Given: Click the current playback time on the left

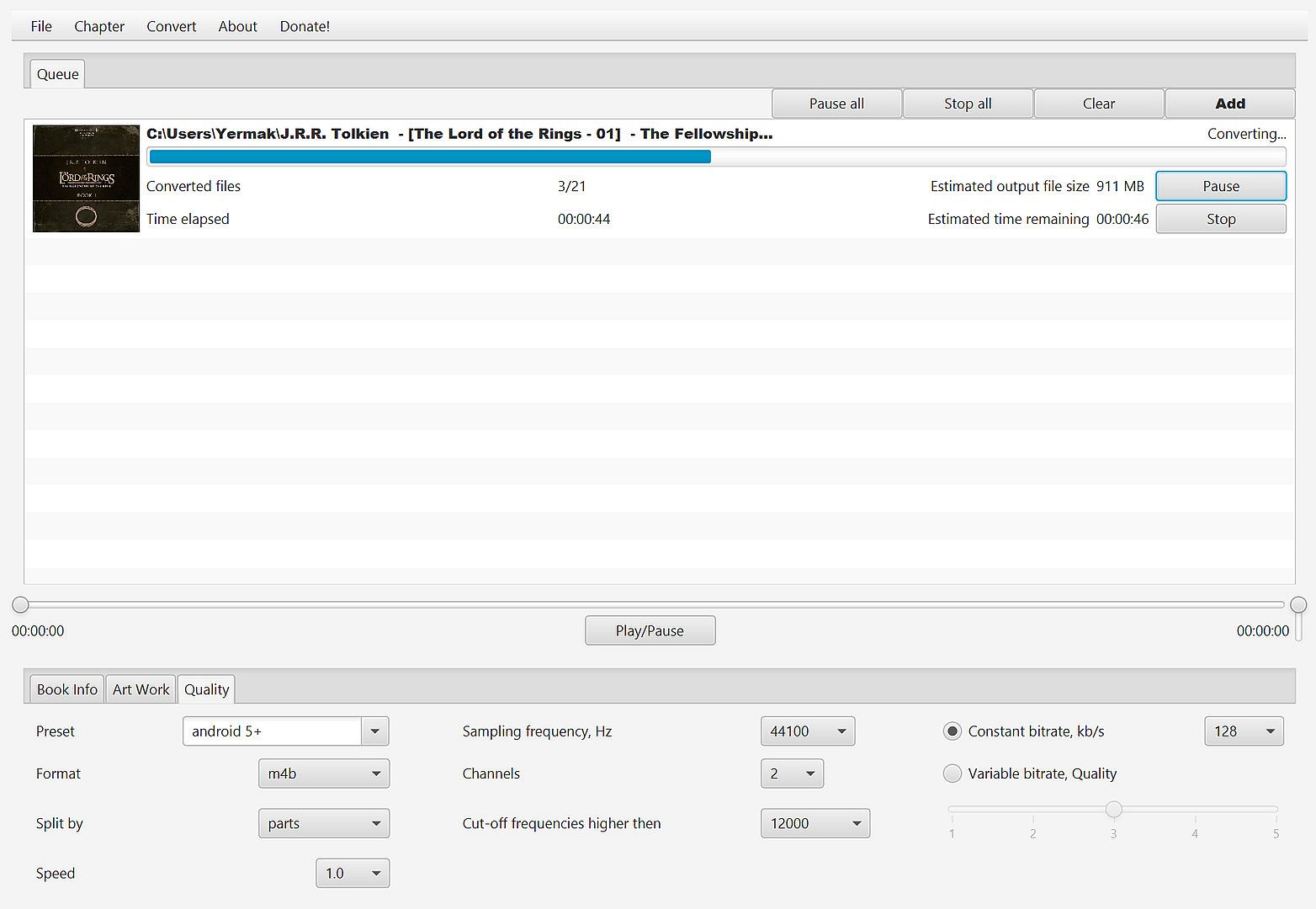Looking at the screenshot, I should (38, 630).
